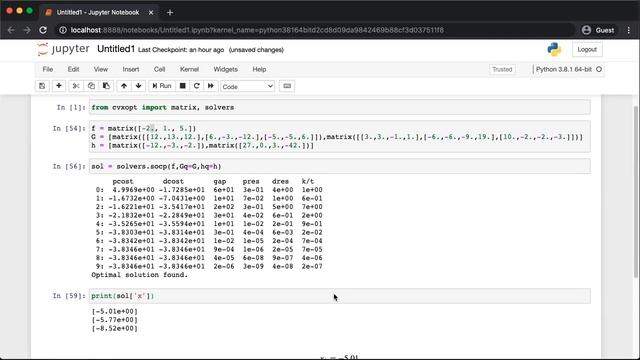Open the File menu
Screen dimensions: 640x360
pyautogui.click(x=48, y=69)
